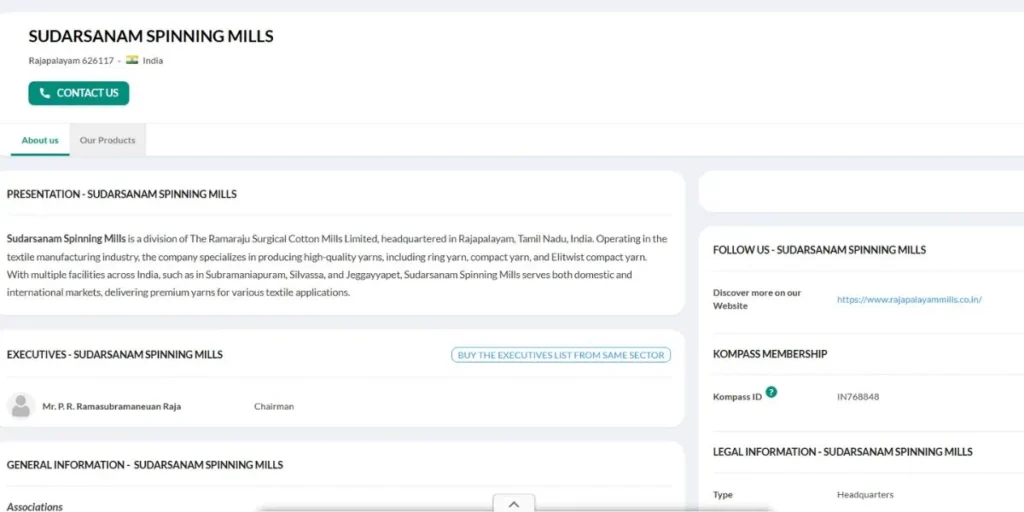Switch to the About us tab
1024x512 pixels.
pos(40,140)
